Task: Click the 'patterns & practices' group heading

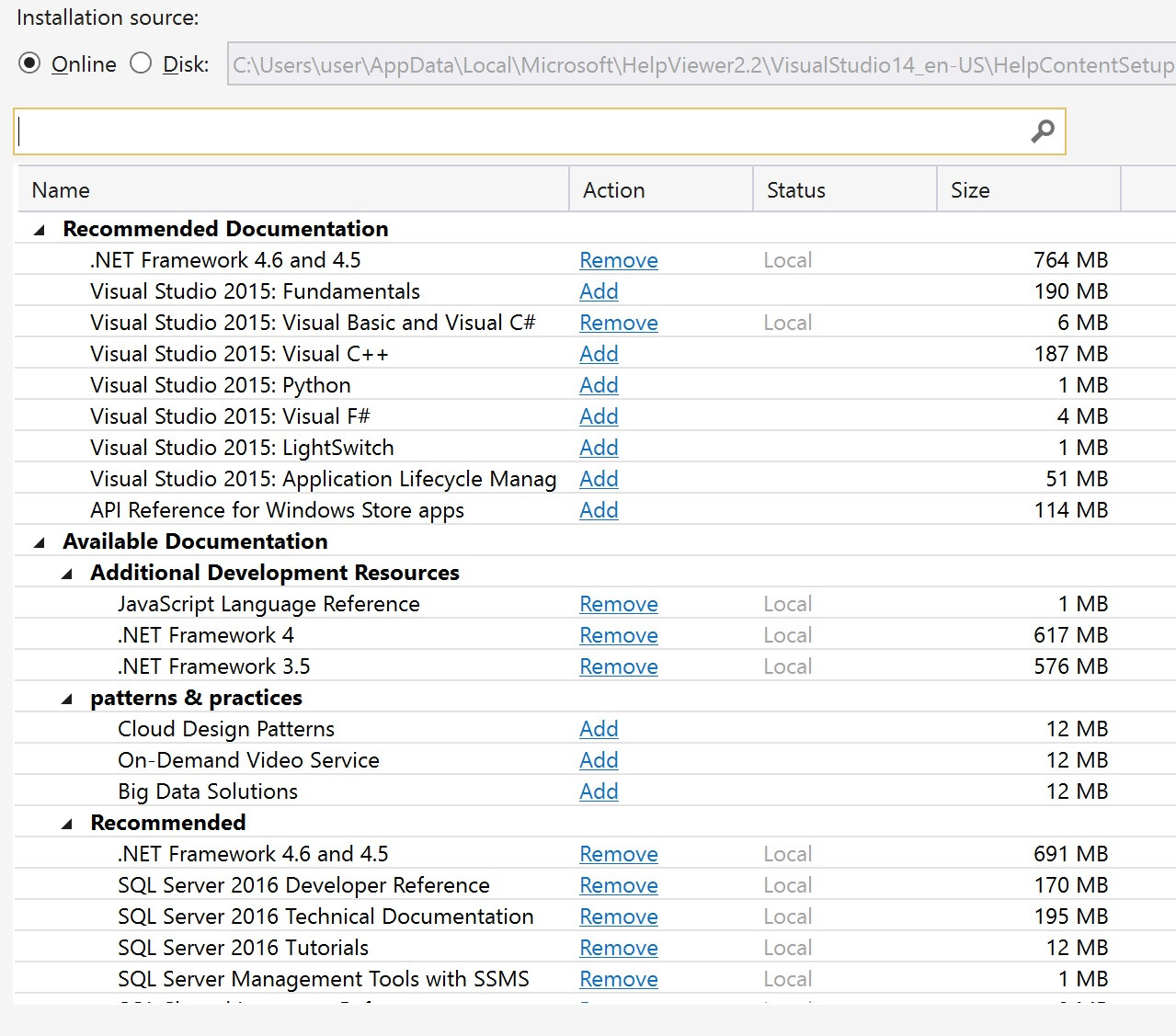Action: coord(196,698)
